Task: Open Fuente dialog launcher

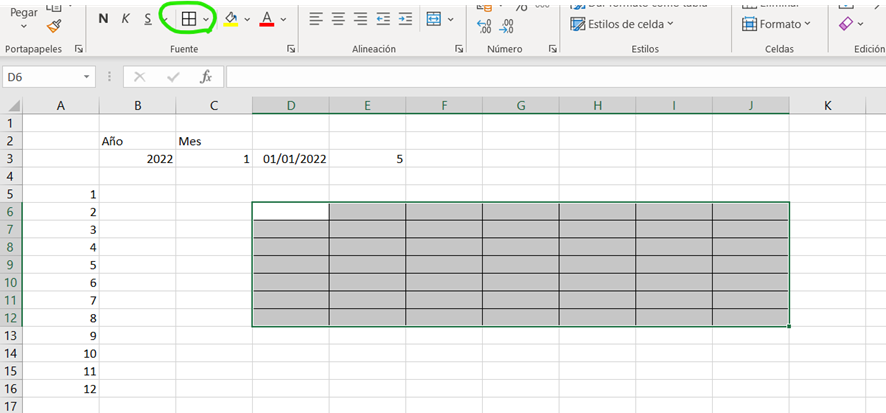Action: 291,50
